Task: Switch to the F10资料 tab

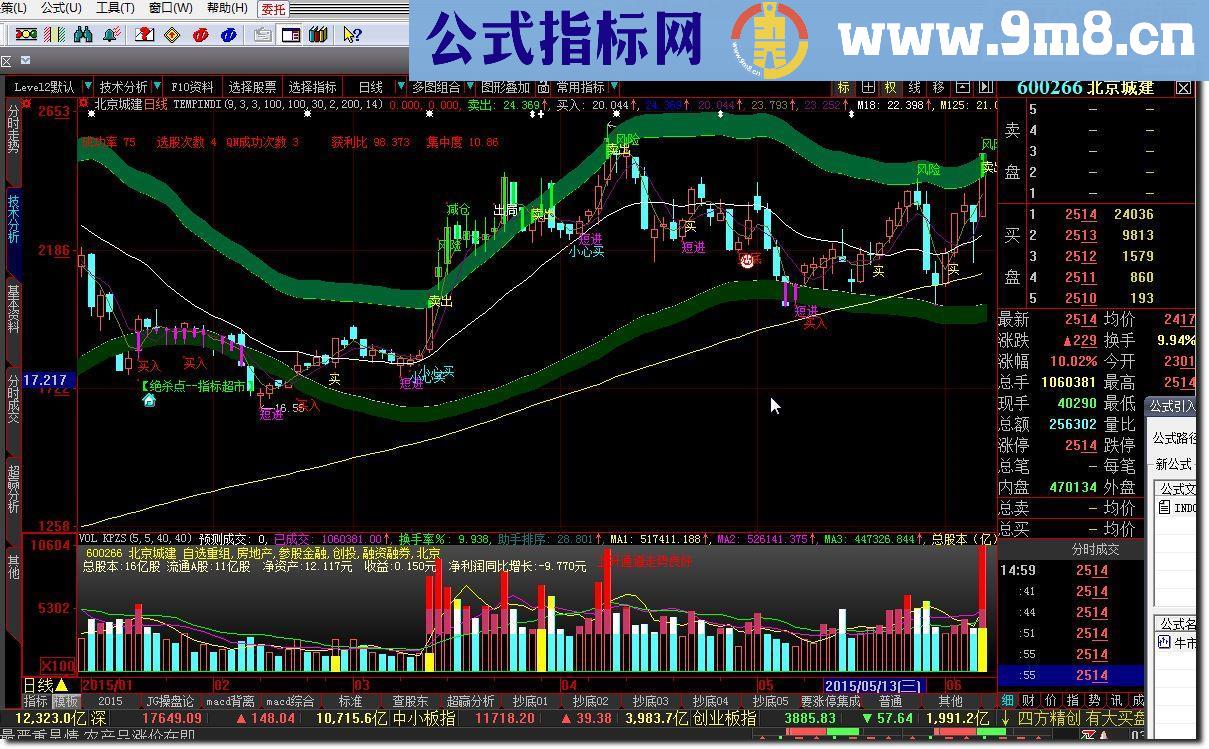Action: 194,87
